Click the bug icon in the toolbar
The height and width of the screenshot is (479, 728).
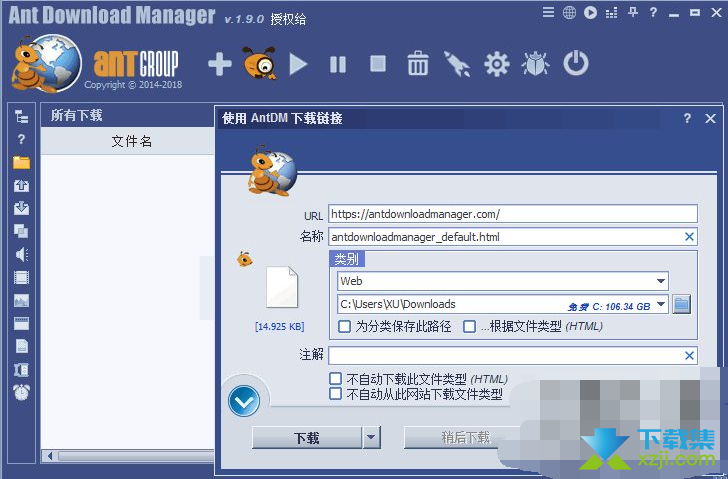pyautogui.click(x=536, y=64)
